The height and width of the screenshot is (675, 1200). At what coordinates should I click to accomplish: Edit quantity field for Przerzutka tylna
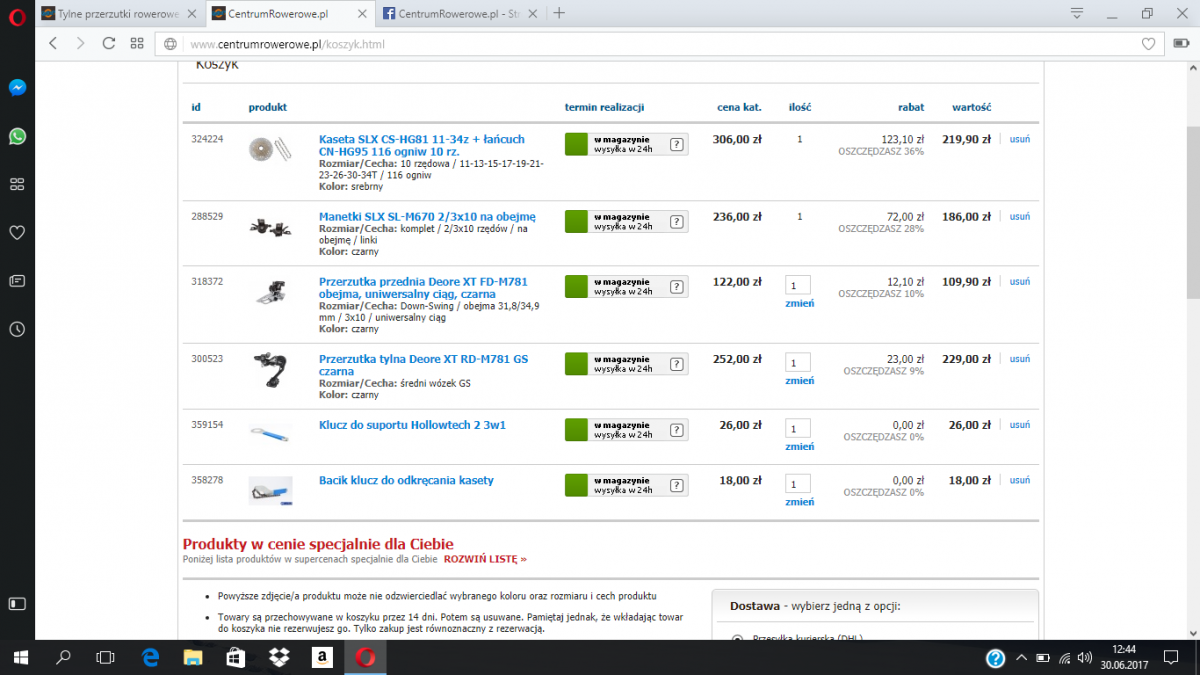(798, 363)
